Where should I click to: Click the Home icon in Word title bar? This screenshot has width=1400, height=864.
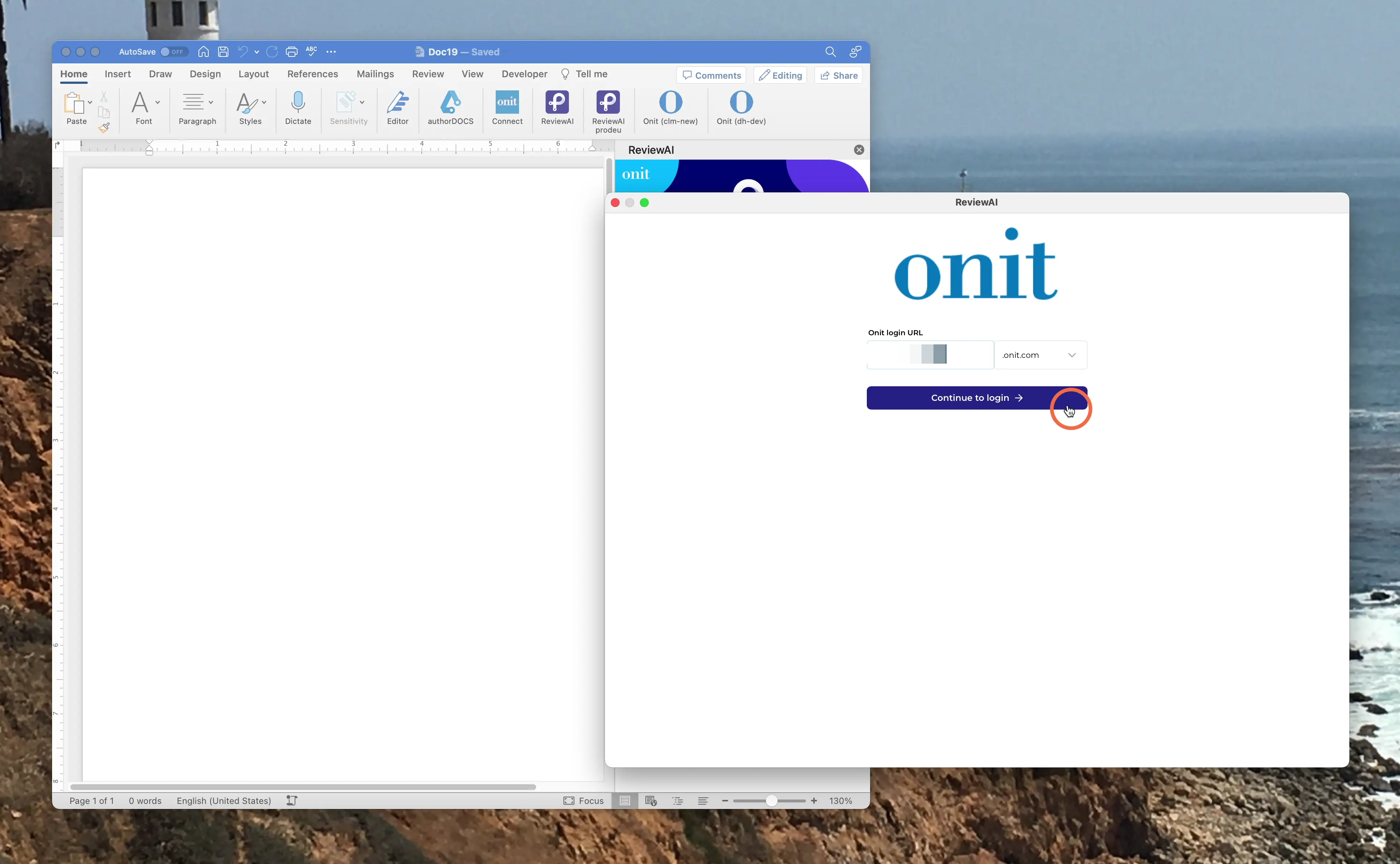tap(203, 52)
